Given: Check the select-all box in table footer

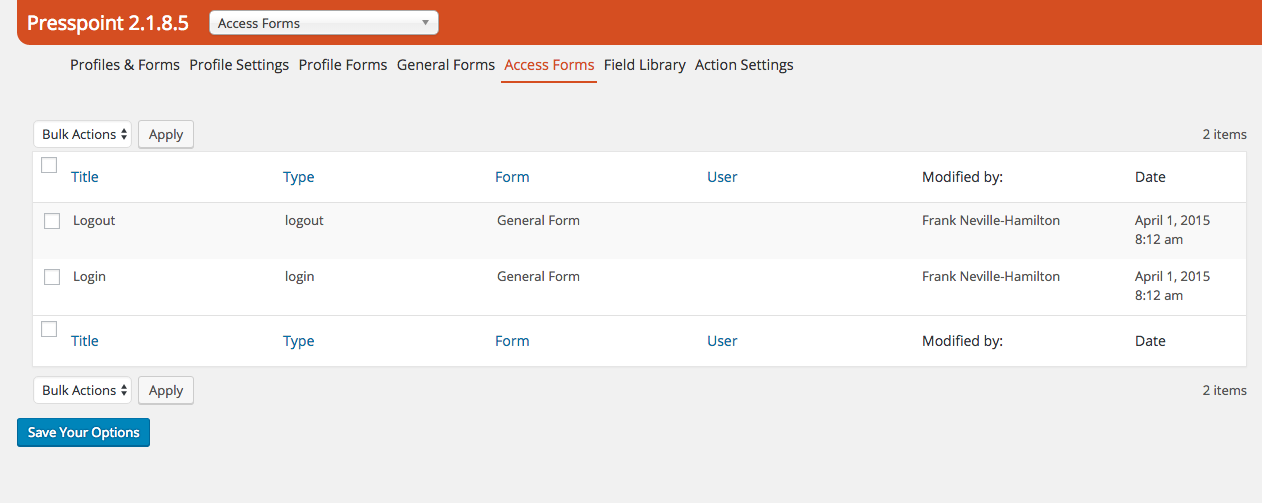Looking at the screenshot, I should [x=49, y=329].
